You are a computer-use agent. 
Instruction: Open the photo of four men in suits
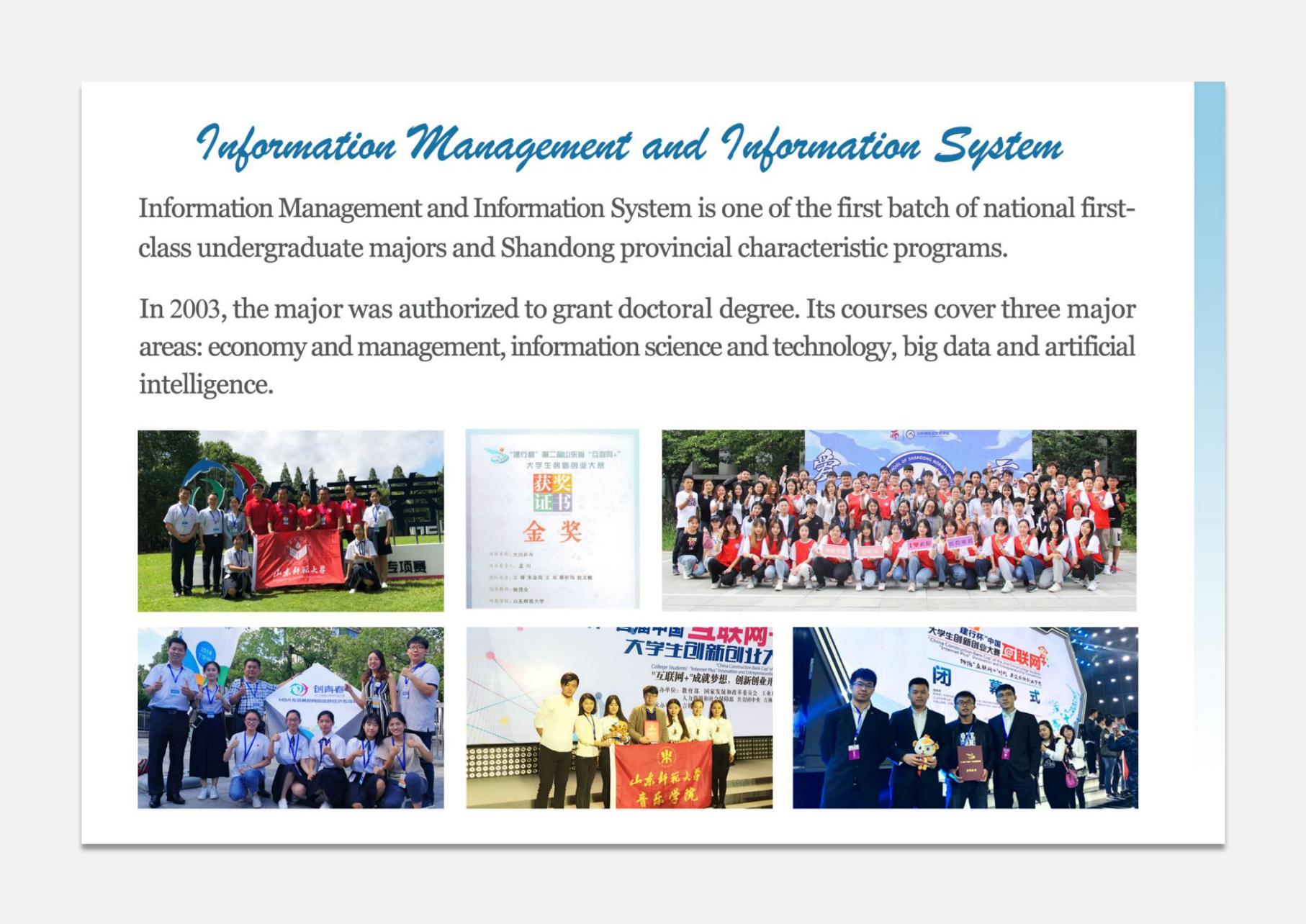[x=965, y=717]
